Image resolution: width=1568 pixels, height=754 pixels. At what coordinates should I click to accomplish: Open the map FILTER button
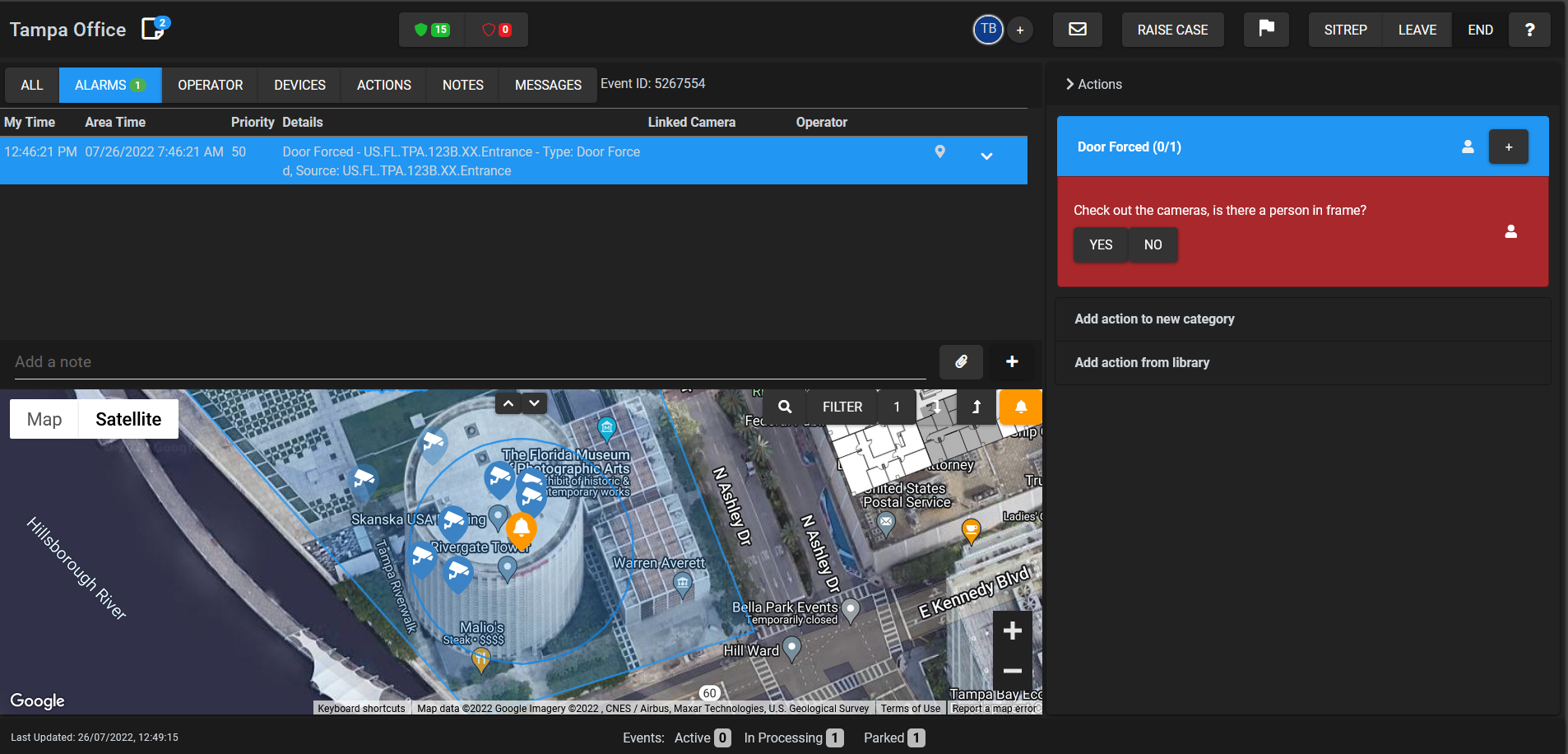coord(842,407)
